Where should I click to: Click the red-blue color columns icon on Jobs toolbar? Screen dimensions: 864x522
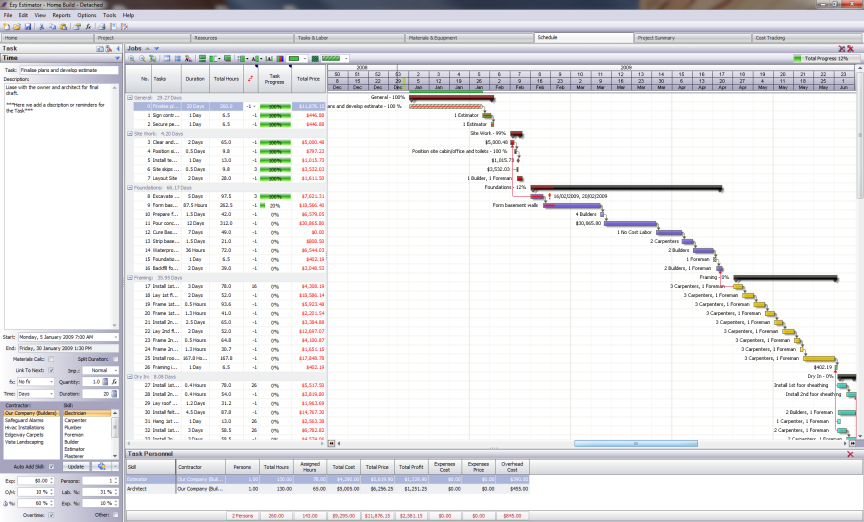[x=280, y=58]
